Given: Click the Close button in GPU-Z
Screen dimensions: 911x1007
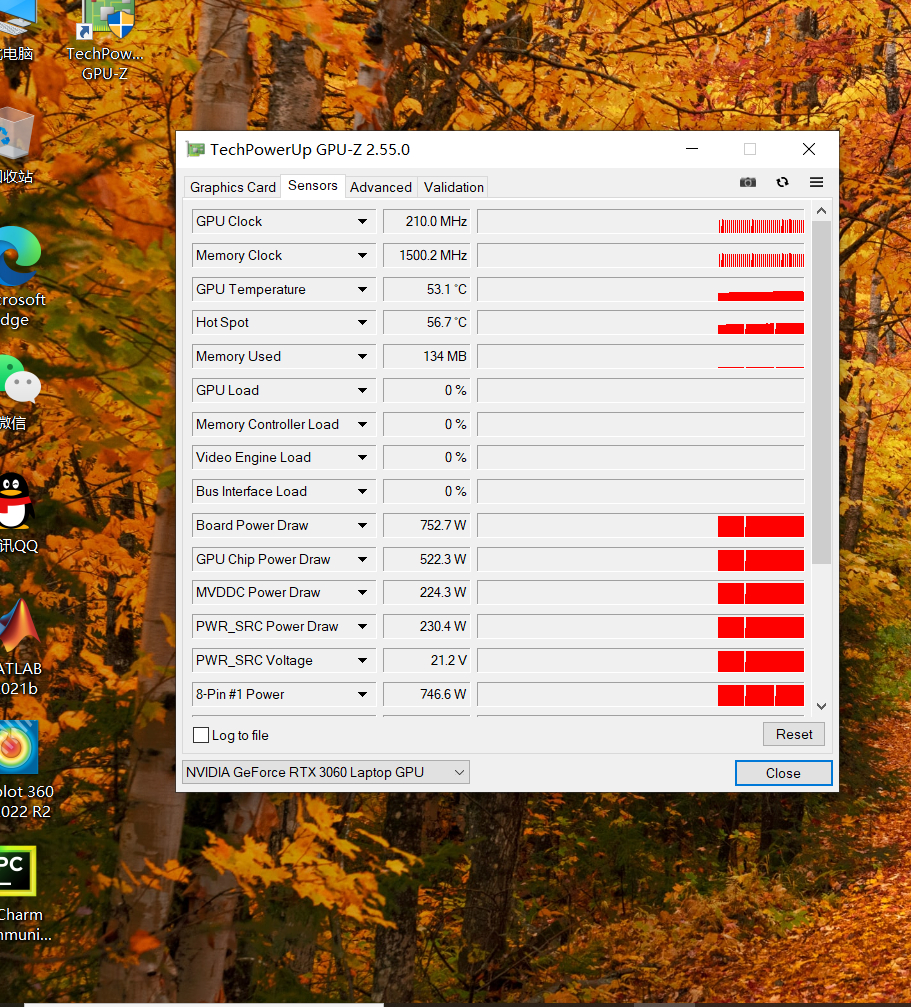Looking at the screenshot, I should [783, 773].
